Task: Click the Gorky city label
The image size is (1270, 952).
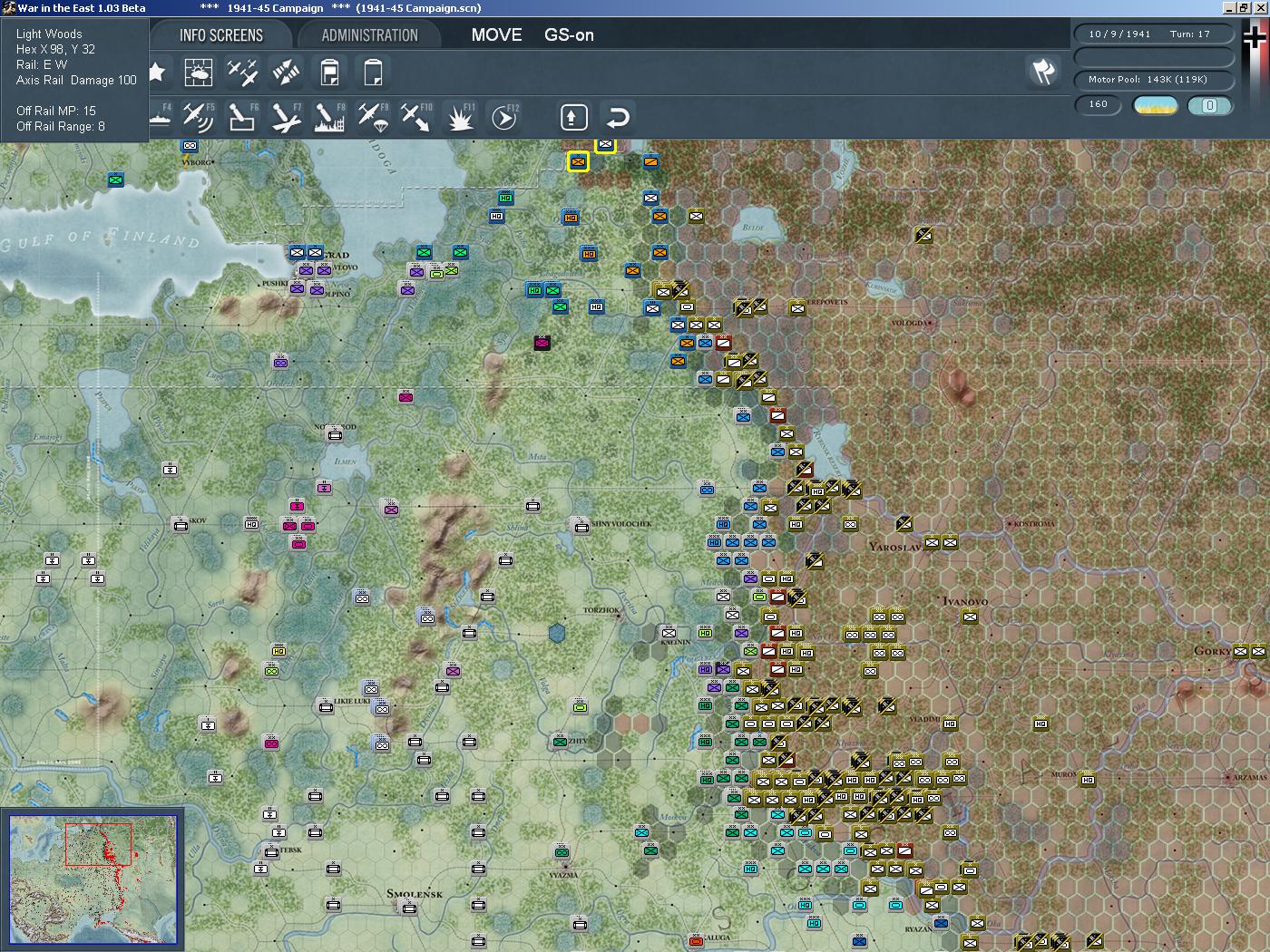Action: pos(1213,651)
